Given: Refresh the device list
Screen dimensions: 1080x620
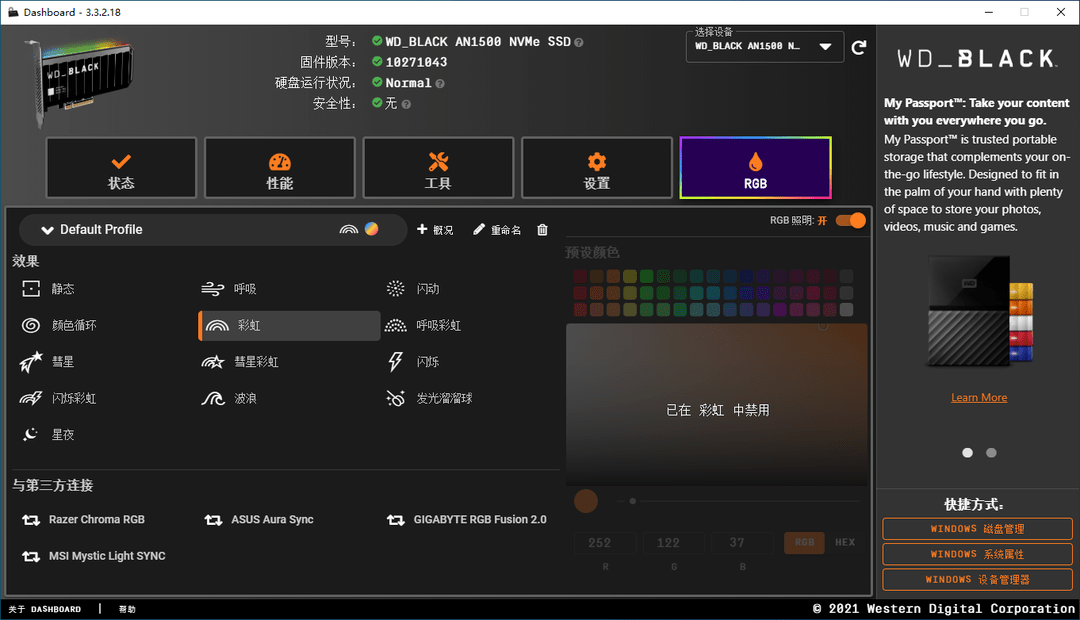Looking at the screenshot, I should pos(859,48).
